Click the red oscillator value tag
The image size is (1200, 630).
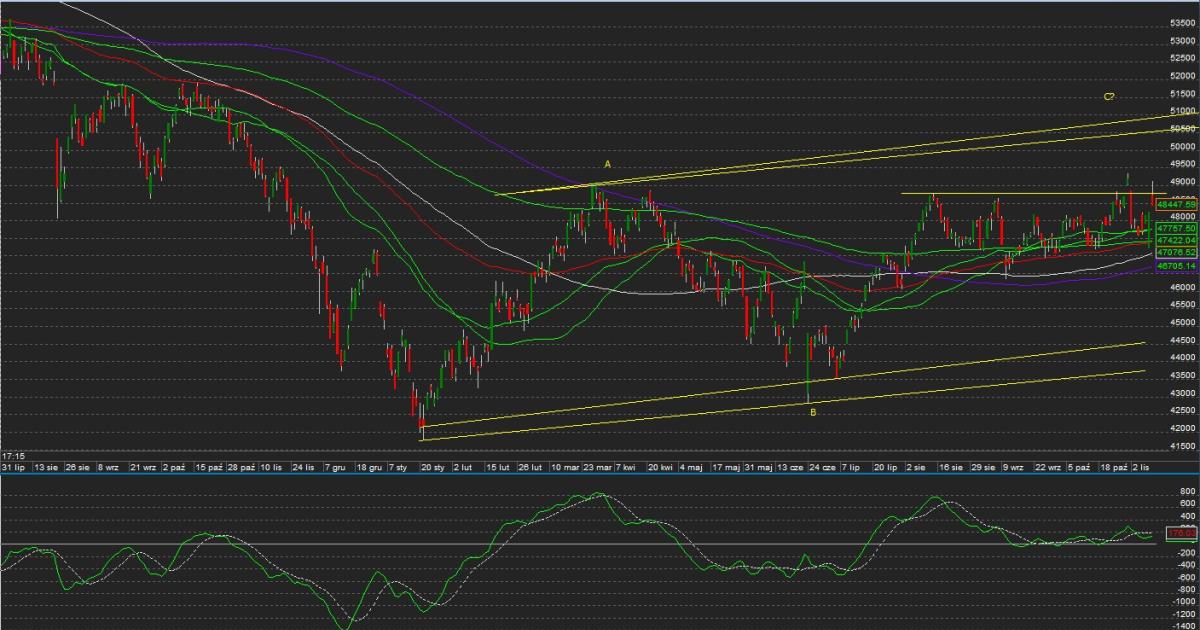1182,534
